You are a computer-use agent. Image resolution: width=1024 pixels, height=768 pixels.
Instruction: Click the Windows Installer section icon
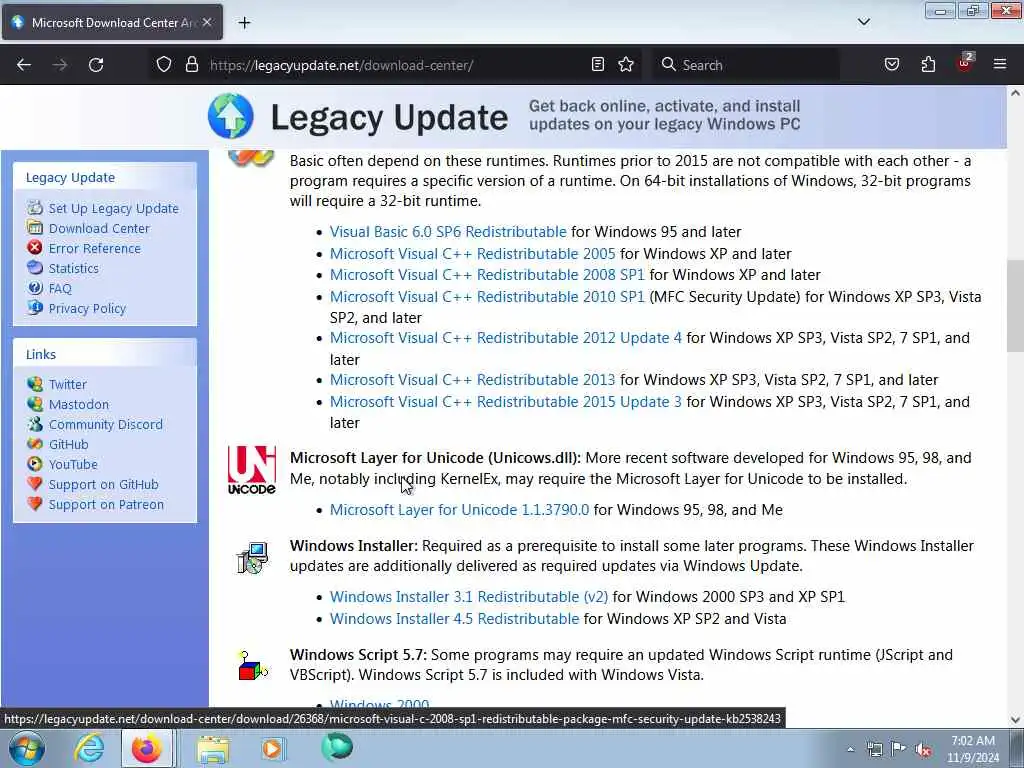coord(252,558)
